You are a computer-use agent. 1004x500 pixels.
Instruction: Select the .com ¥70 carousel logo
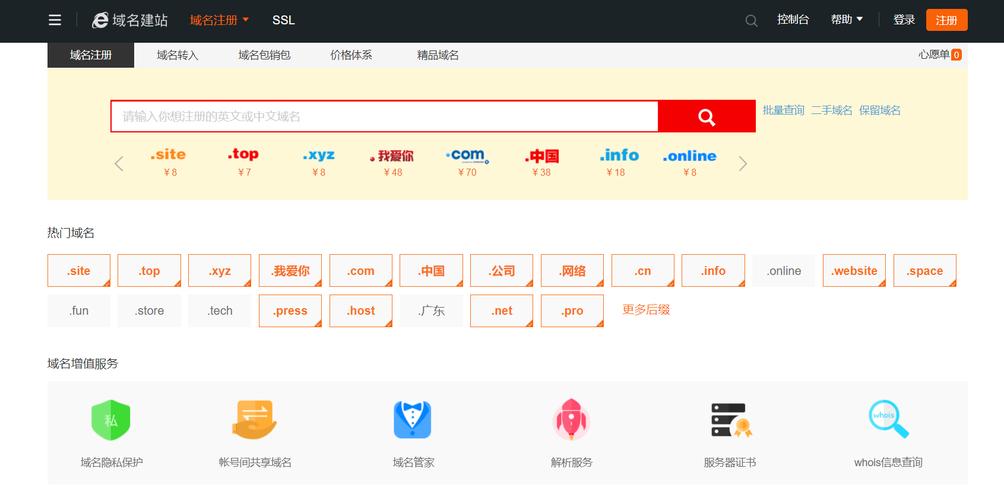click(x=467, y=156)
